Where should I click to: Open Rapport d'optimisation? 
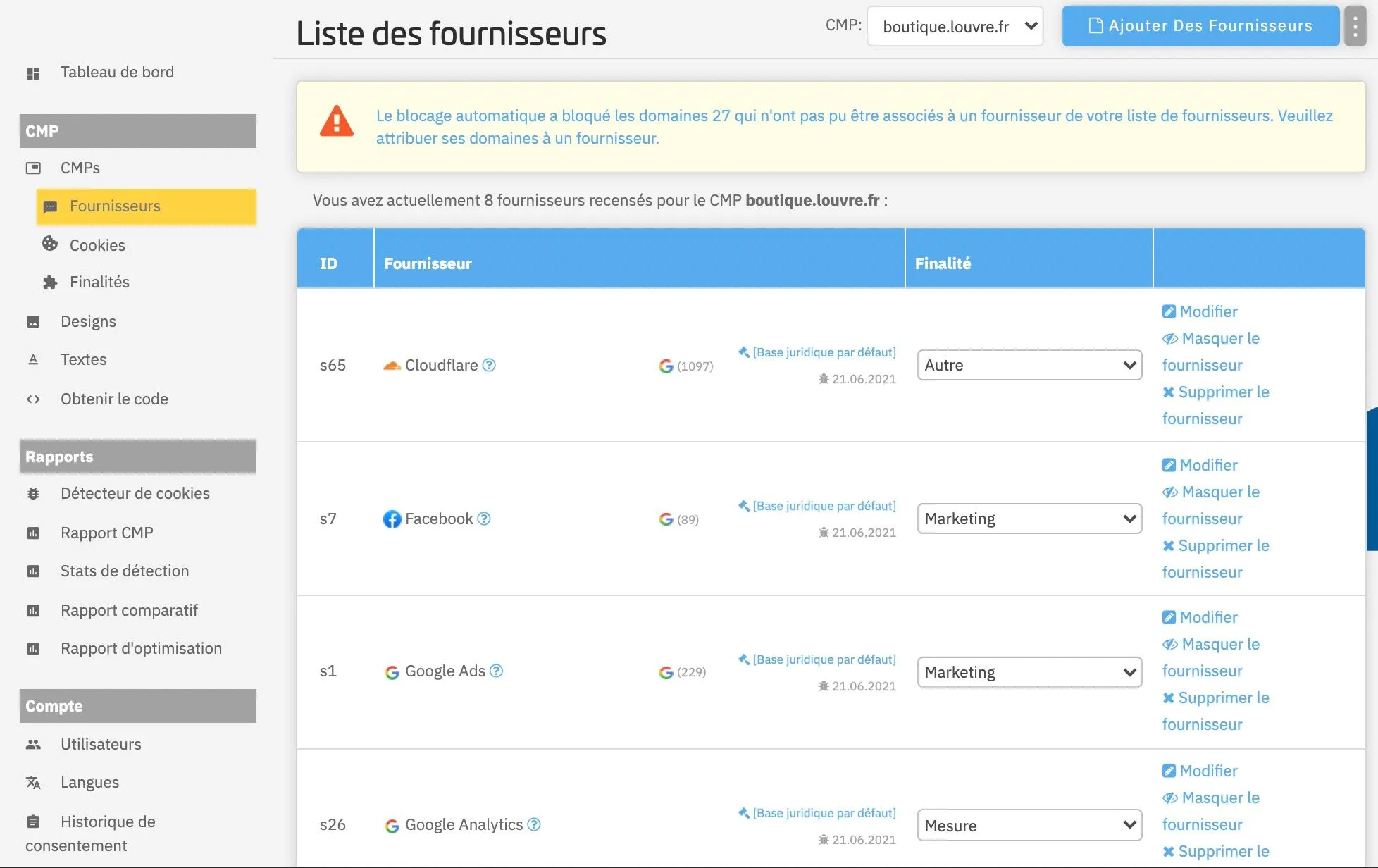pyautogui.click(x=141, y=648)
